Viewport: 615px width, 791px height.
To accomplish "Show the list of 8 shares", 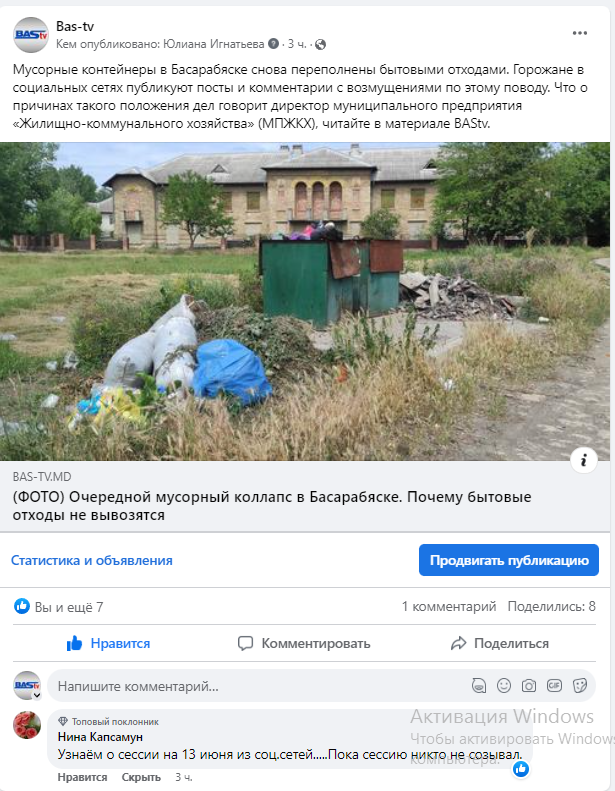I will point(551,606).
